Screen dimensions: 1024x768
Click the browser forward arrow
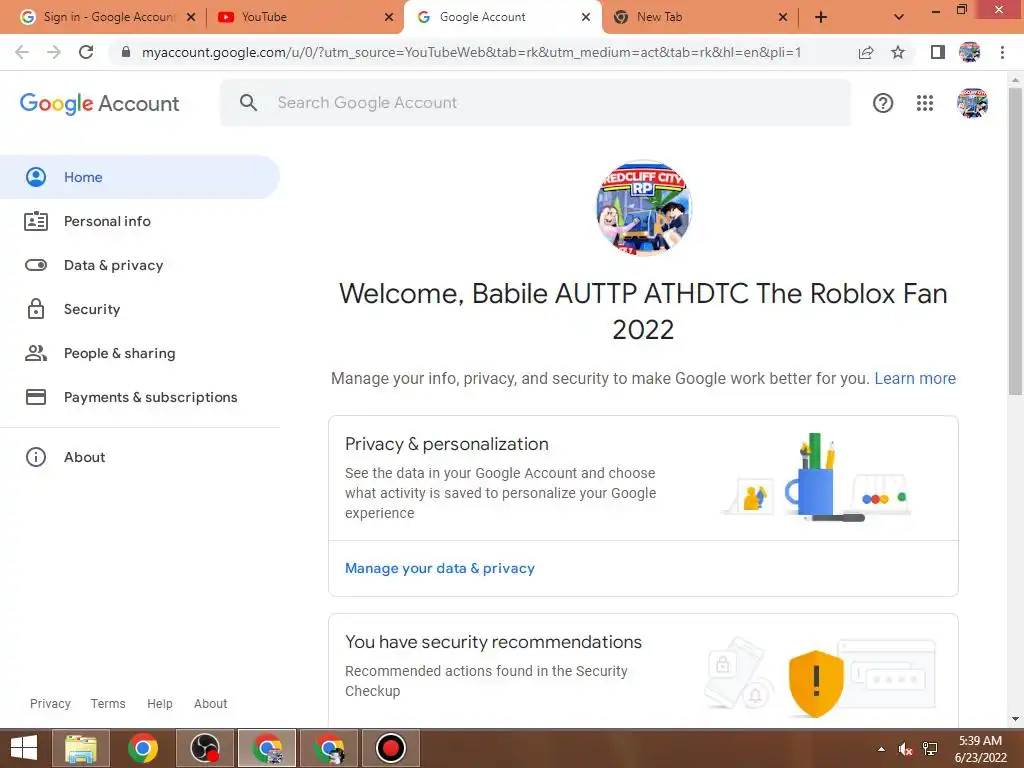point(54,52)
